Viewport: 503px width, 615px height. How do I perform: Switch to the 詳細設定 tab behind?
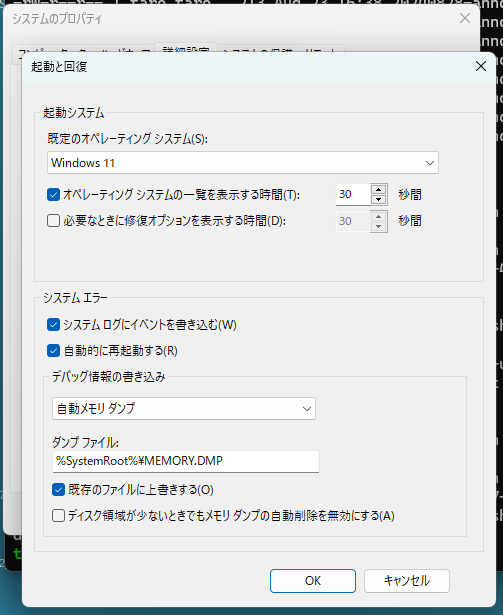(186, 48)
